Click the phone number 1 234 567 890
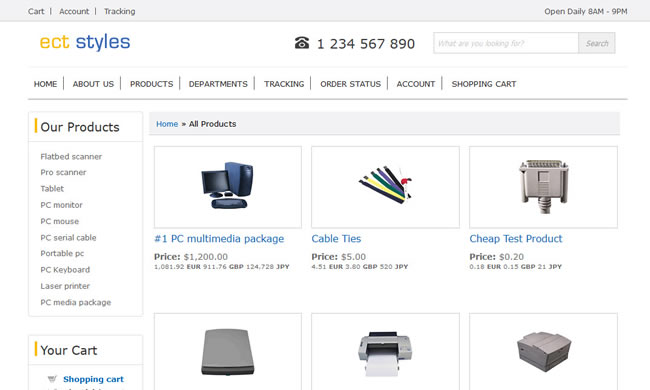The width and height of the screenshot is (650, 390). [366, 44]
